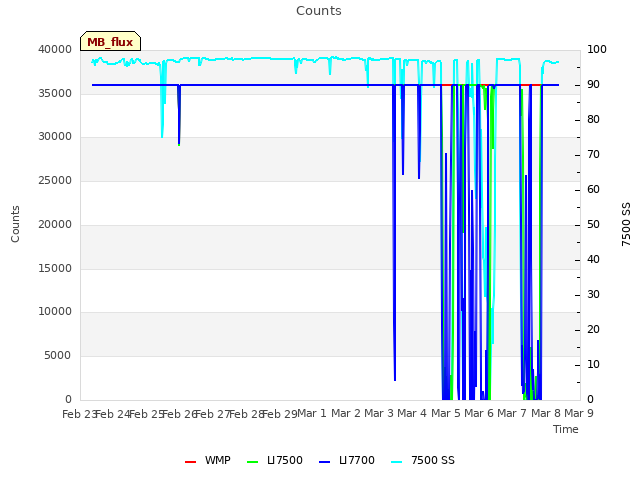640x480 pixels.
Task: Click the 25000 y-axis tick label
Action: click(x=55, y=180)
